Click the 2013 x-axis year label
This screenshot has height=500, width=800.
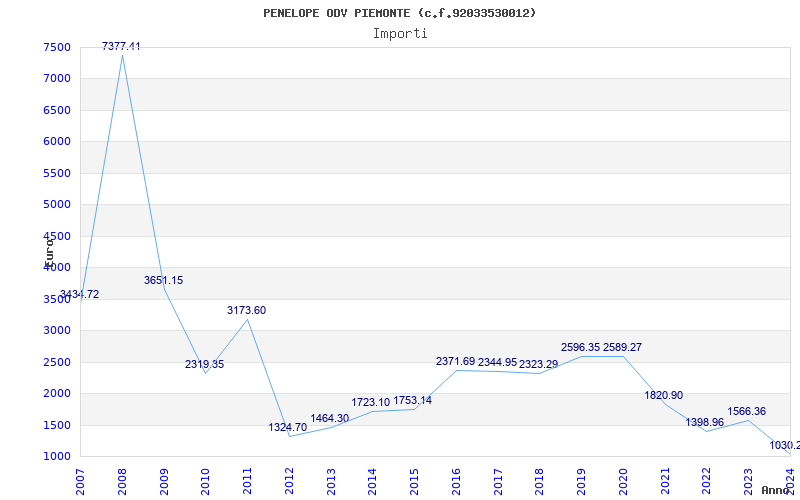tap(331, 481)
